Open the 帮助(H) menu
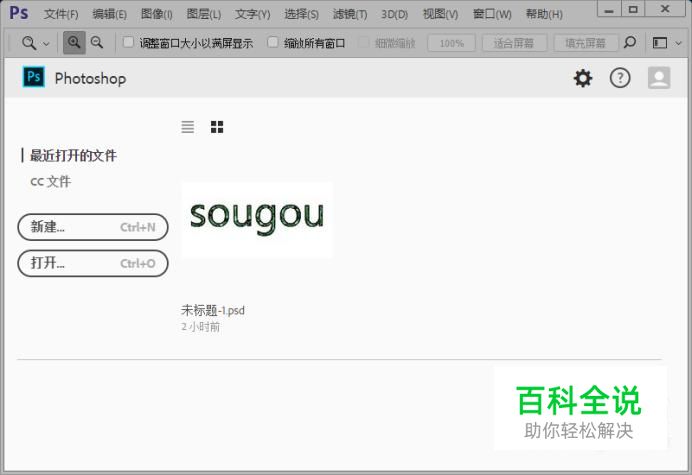Image resolution: width=692 pixels, height=475 pixels. tap(544, 14)
